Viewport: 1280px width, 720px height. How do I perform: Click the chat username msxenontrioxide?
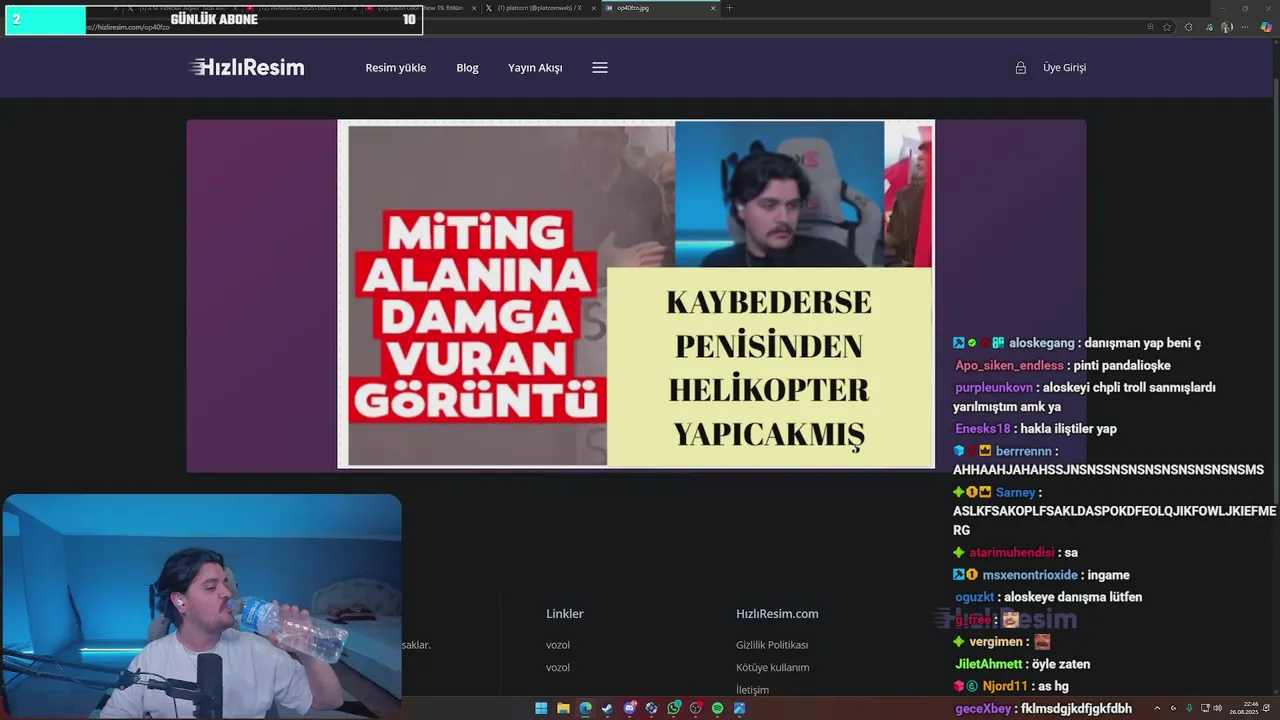pos(1030,575)
